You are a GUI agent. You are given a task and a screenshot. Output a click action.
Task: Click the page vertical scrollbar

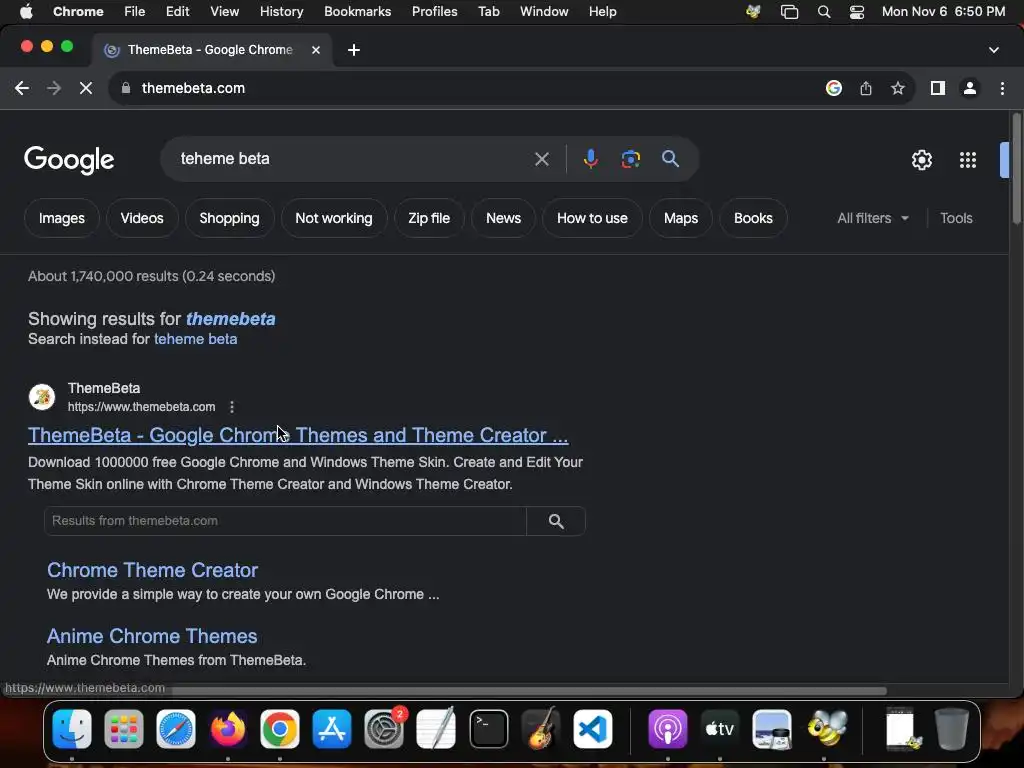1016,169
